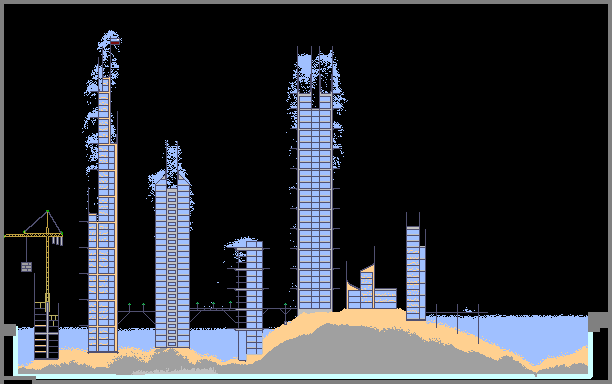This screenshot has width=612, height=384.
Task: Select the tall central skyscraper's window grid
Action: (x=315, y=202)
